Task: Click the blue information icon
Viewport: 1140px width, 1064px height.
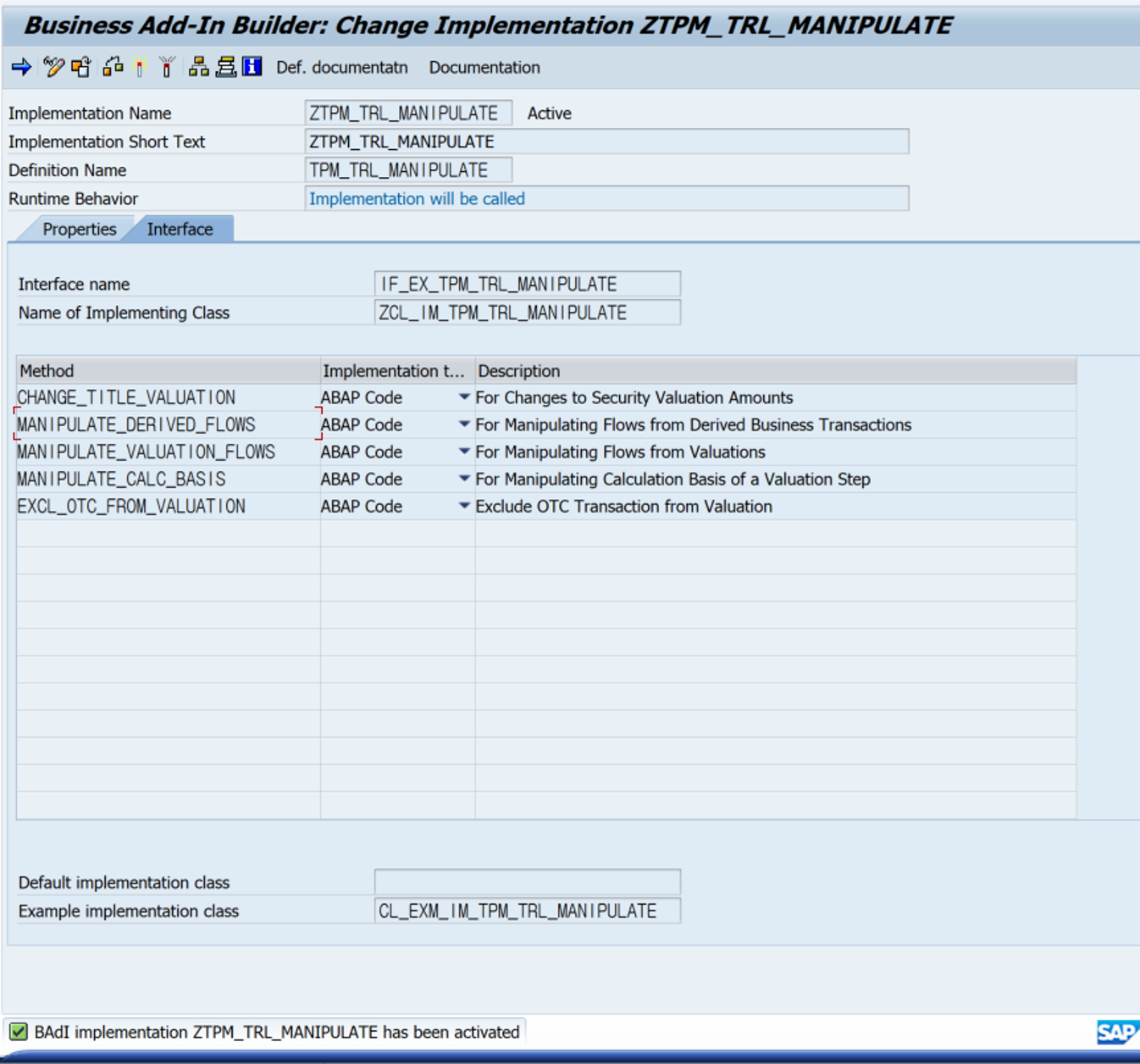Action: pos(252,67)
